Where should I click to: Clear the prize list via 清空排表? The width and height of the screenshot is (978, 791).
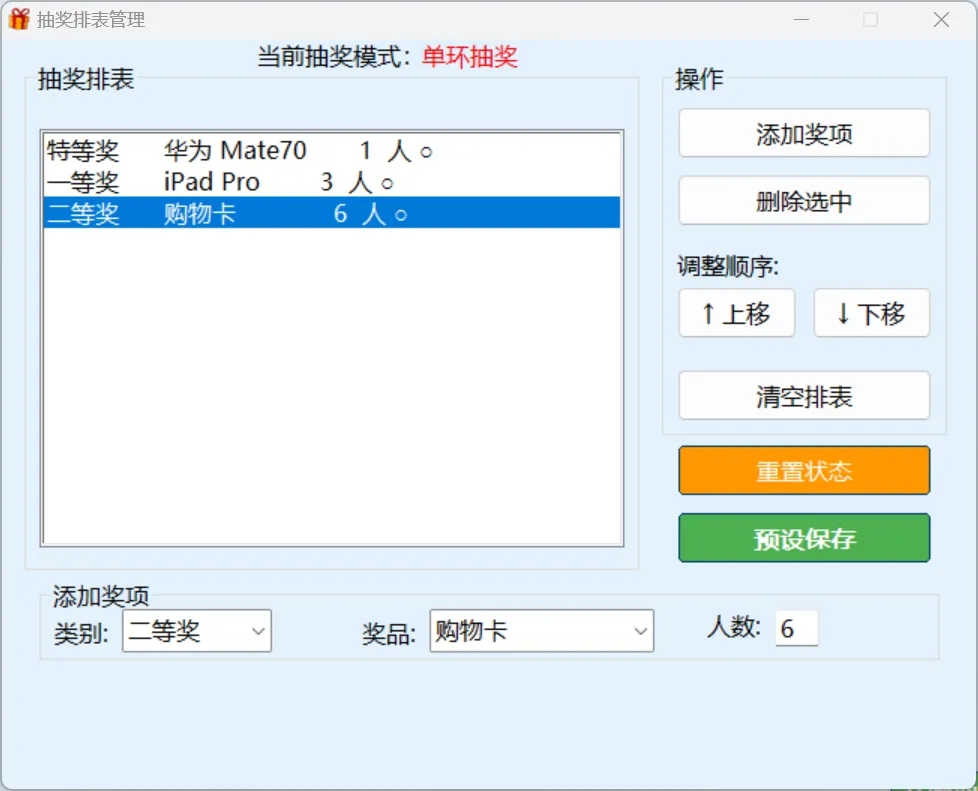coord(803,395)
